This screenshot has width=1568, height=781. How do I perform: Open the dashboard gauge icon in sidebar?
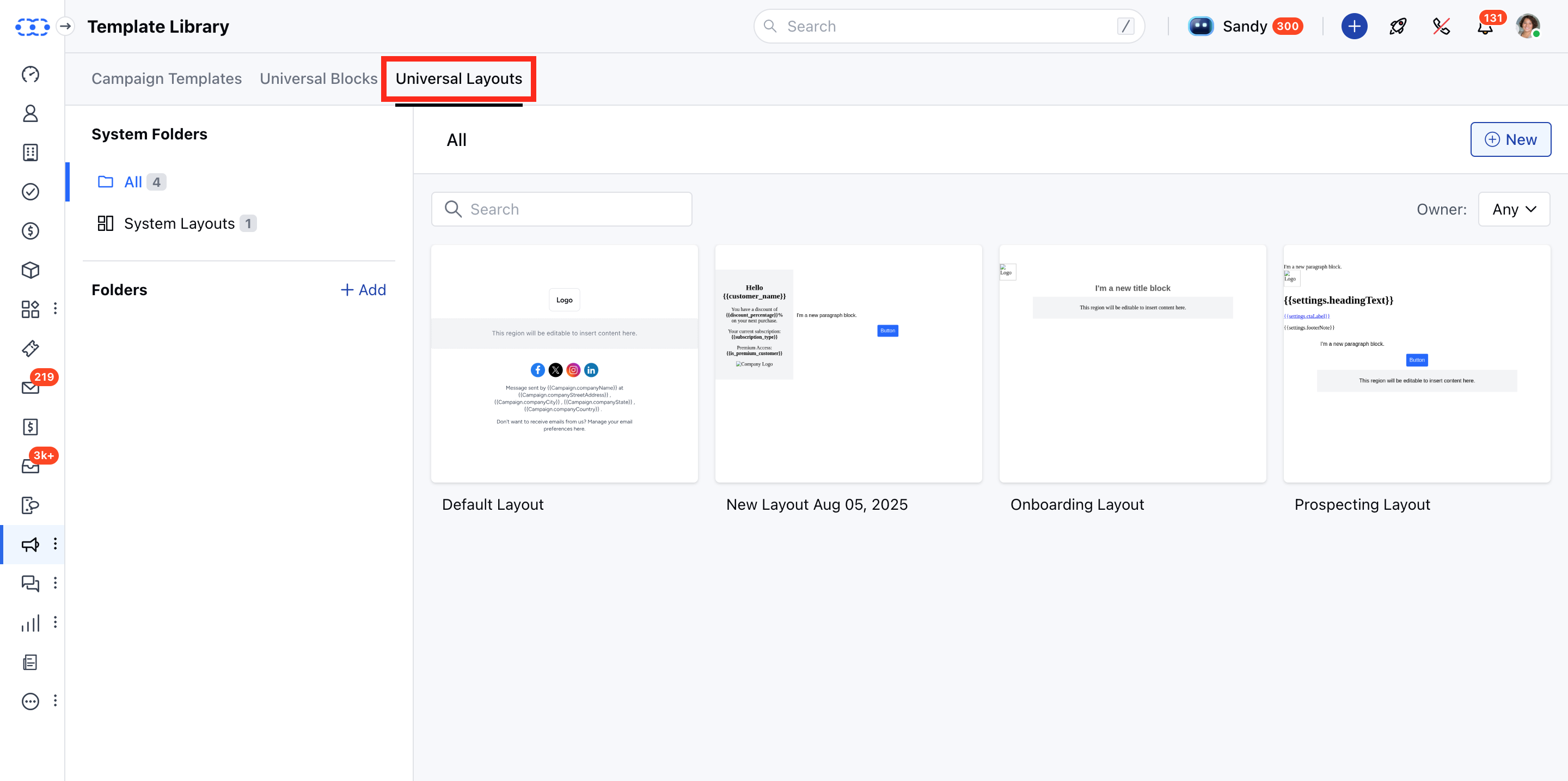click(x=30, y=74)
